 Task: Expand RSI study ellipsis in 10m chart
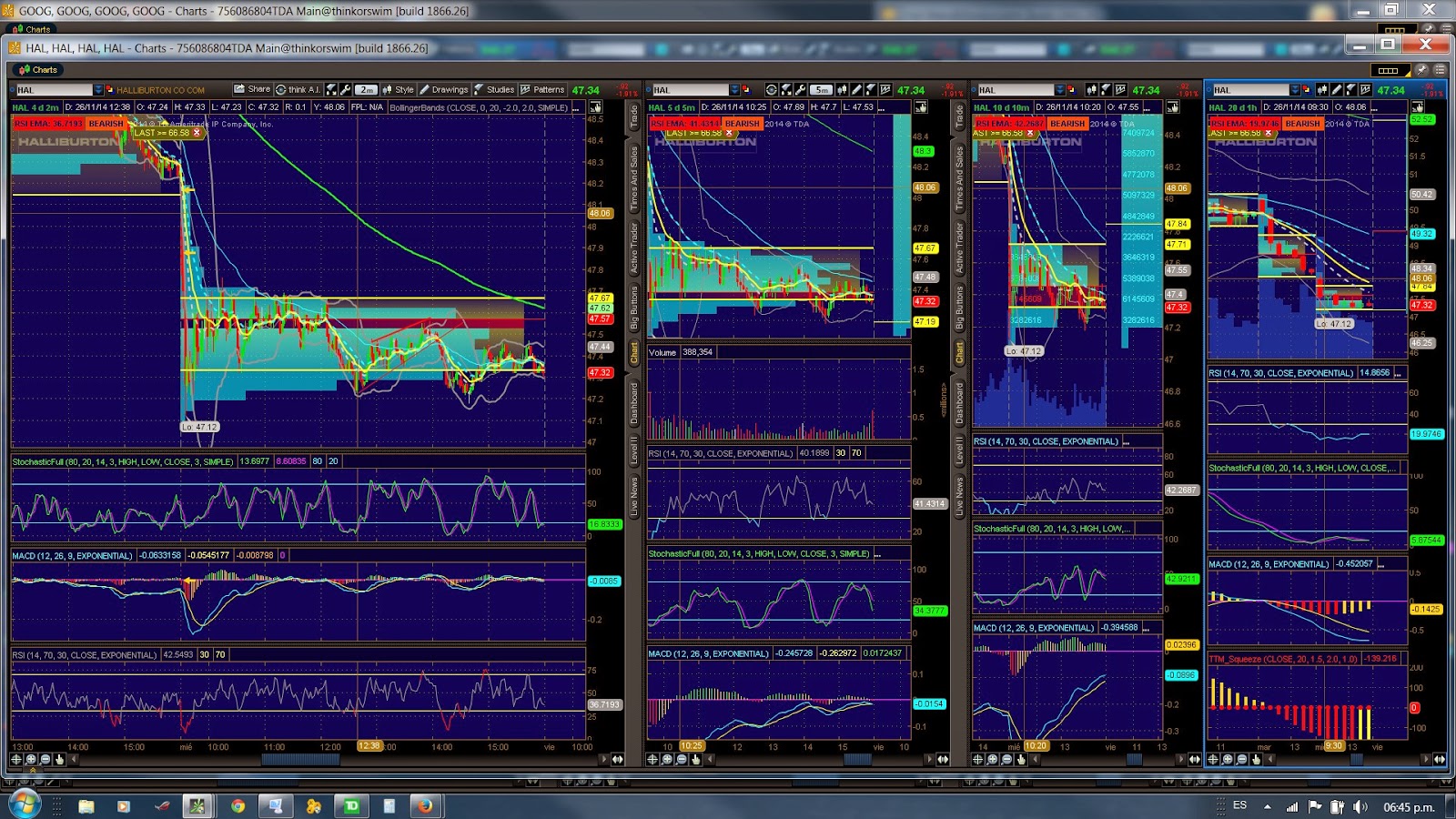click(x=1126, y=442)
